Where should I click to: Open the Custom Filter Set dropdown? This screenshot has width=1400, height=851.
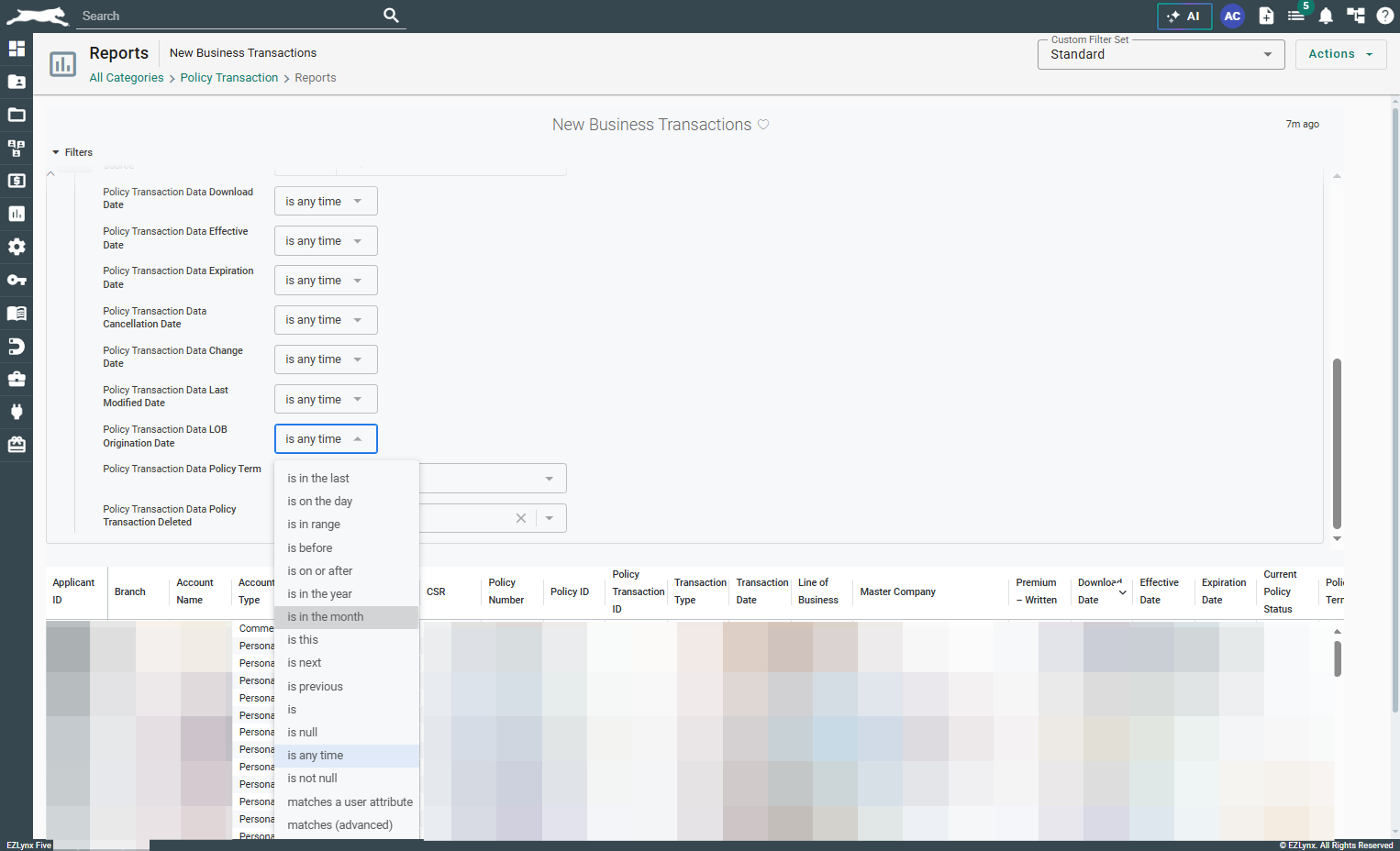(x=1161, y=54)
